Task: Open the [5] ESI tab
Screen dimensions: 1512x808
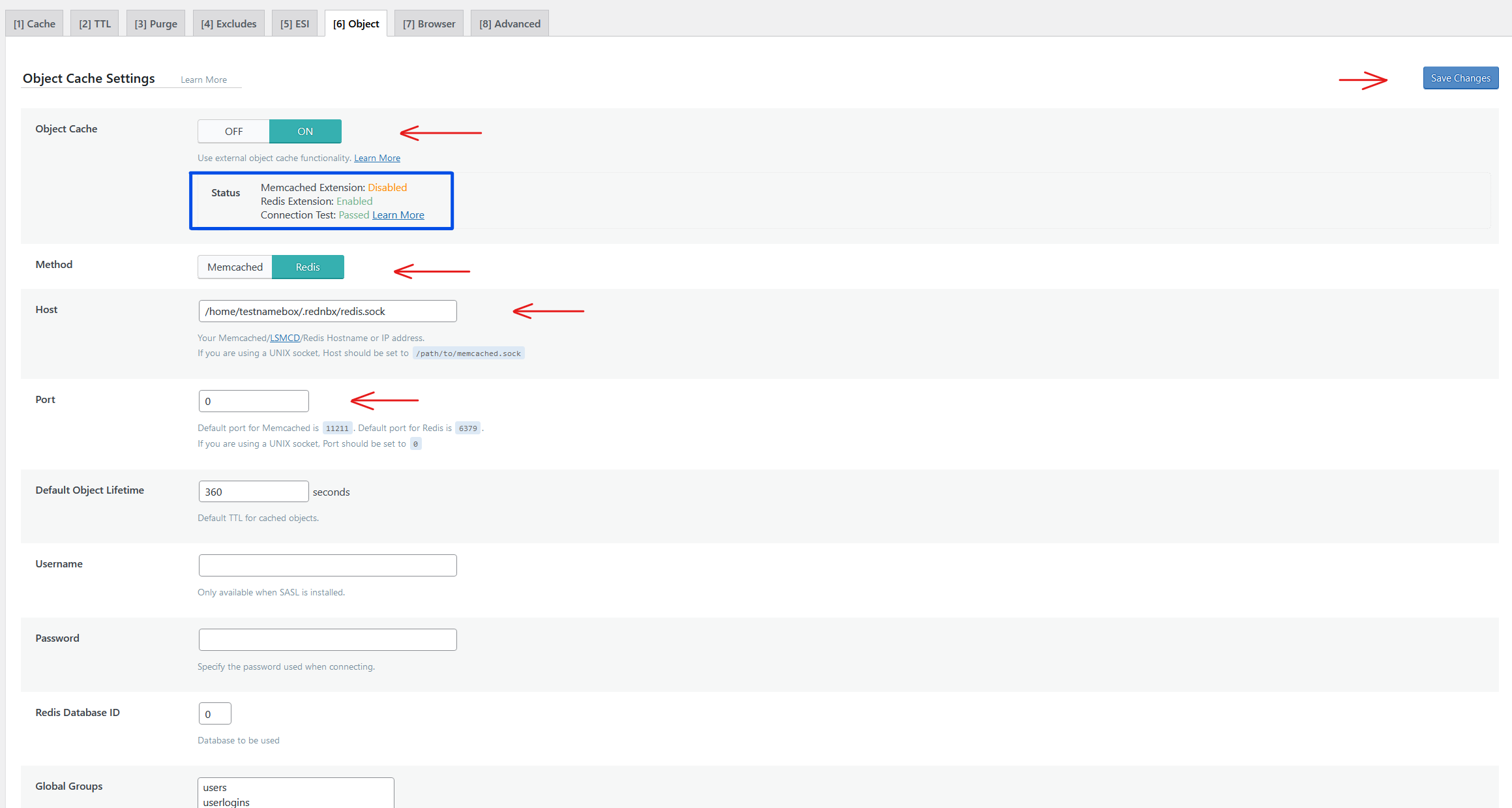Action: tap(295, 23)
